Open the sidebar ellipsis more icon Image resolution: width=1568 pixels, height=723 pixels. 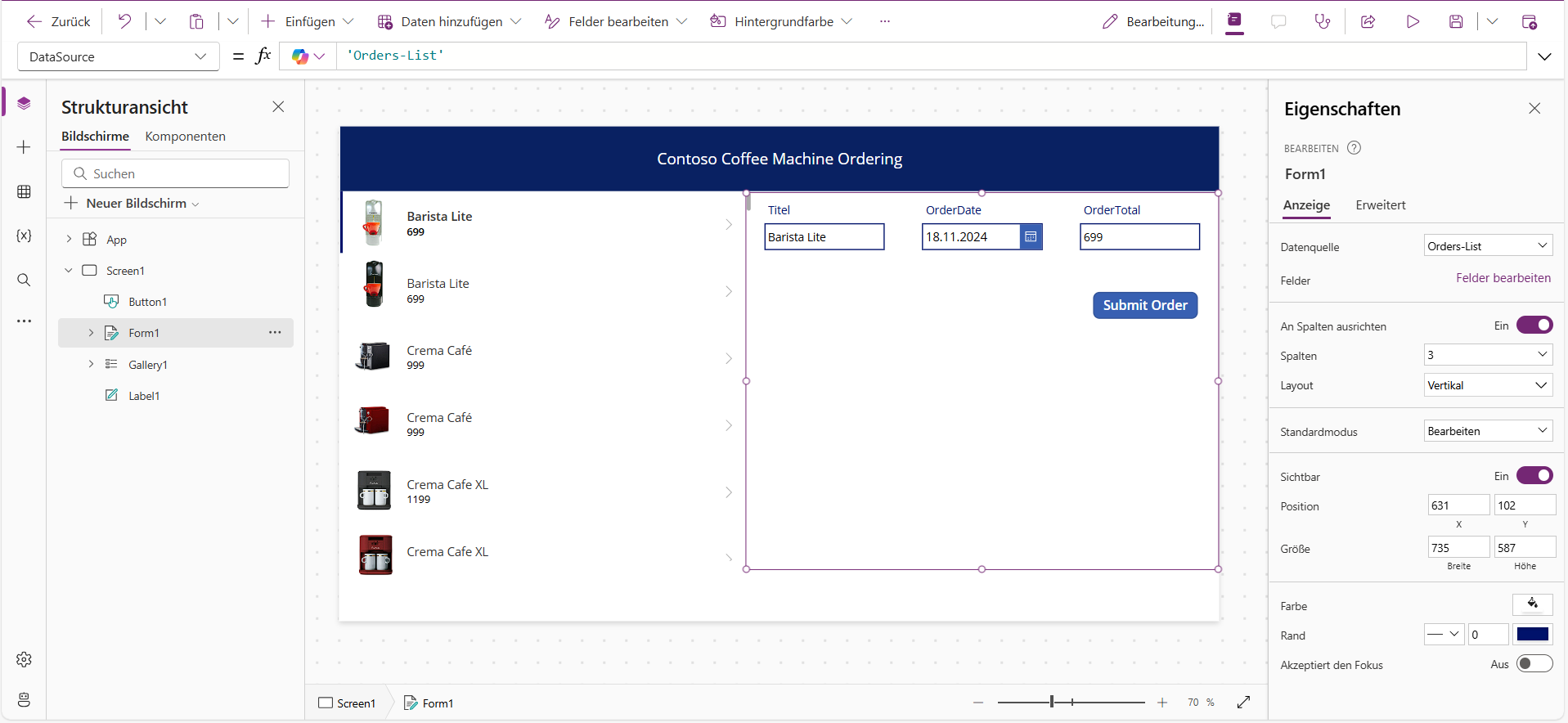tap(24, 321)
